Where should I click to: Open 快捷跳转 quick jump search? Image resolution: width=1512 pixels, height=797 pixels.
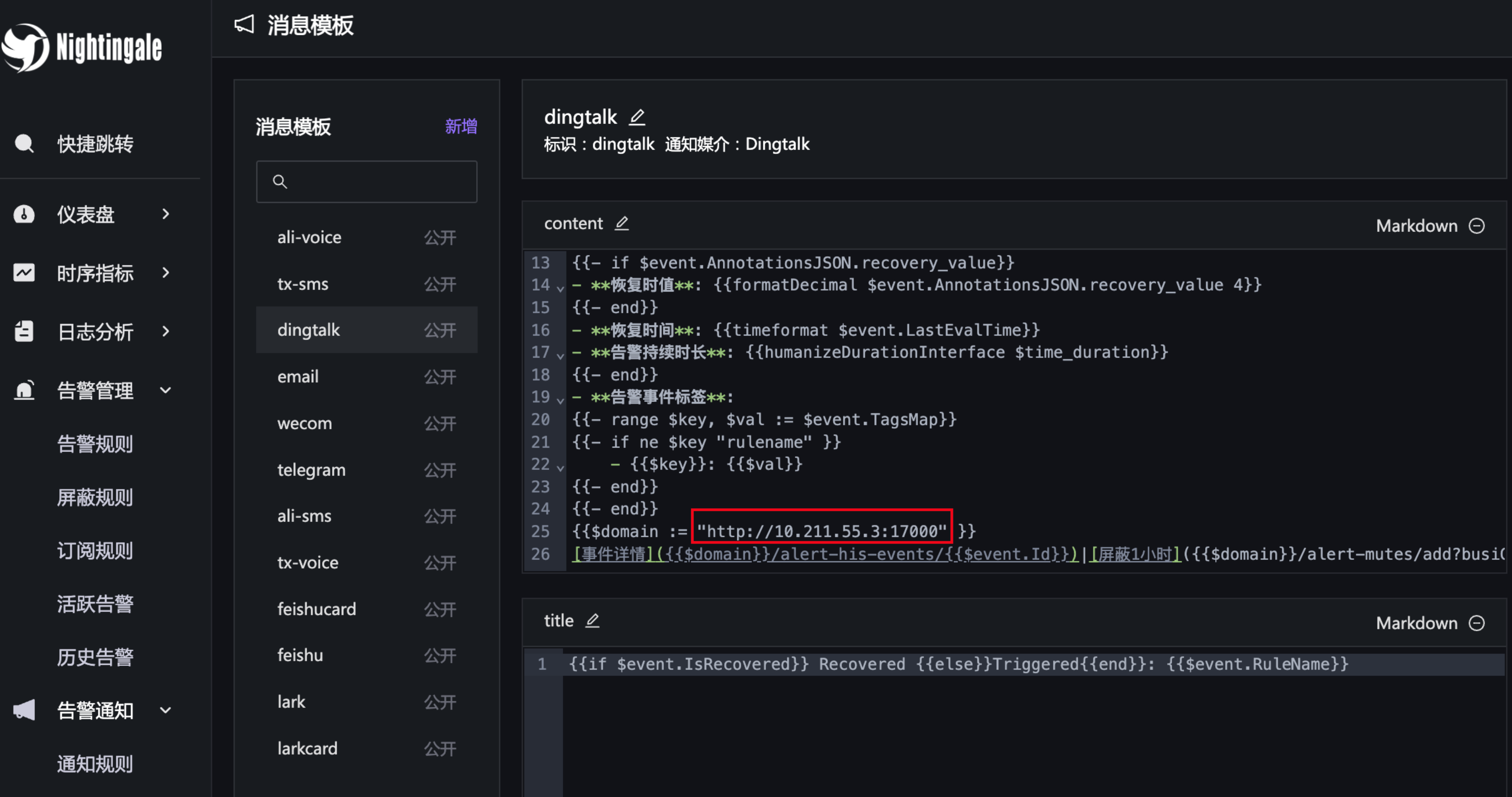[95, 144]
